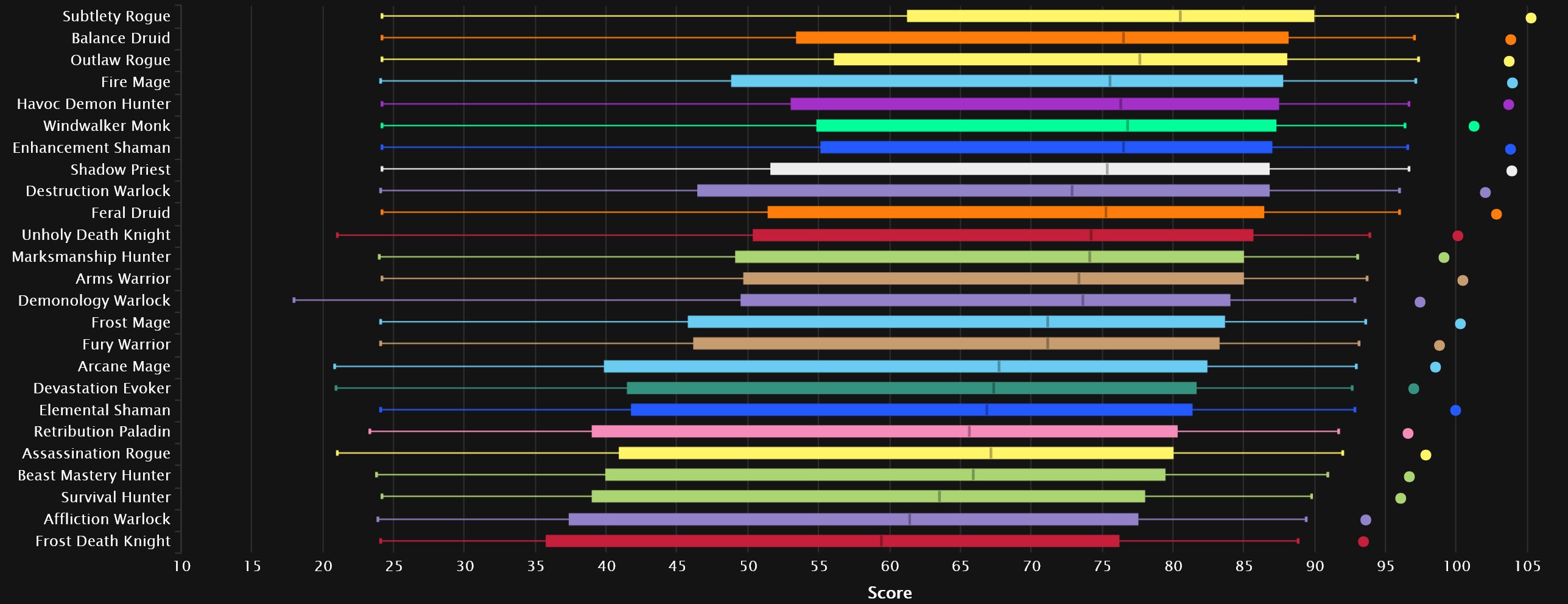Click the Fire Mage median marker

[1109, 81]
